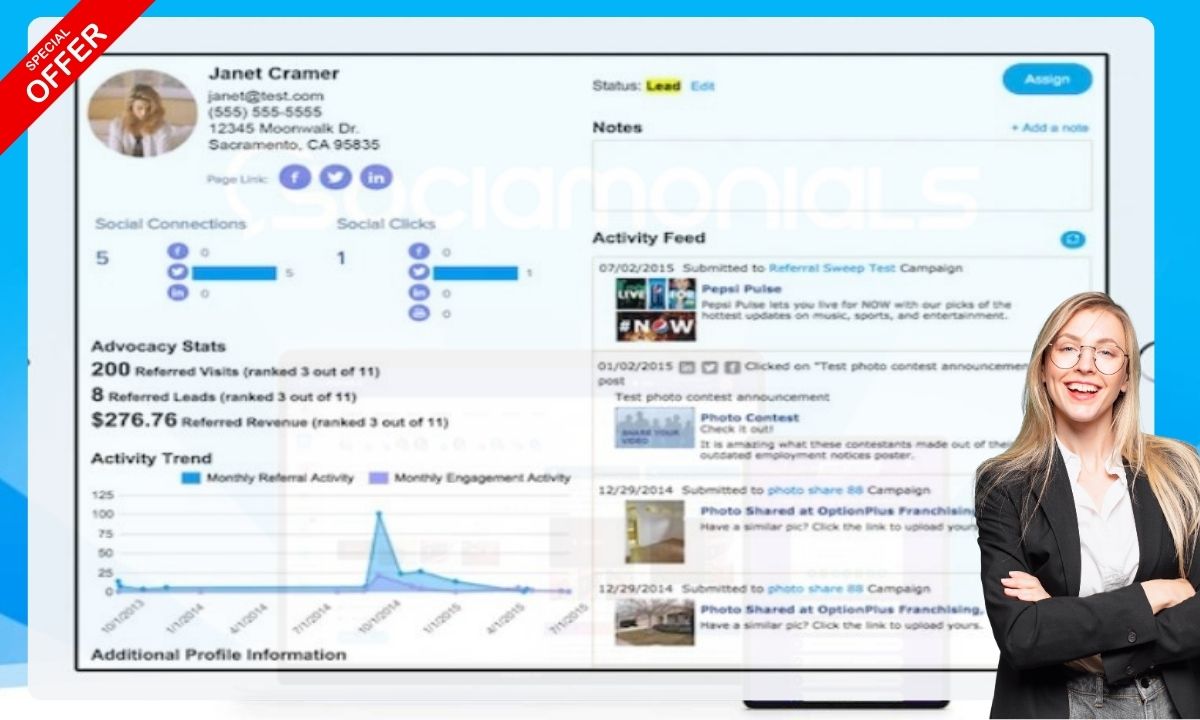Click the email icon in the 01/02/2015 entry
Screen dimensions: 1200x720
pos(688,367)
